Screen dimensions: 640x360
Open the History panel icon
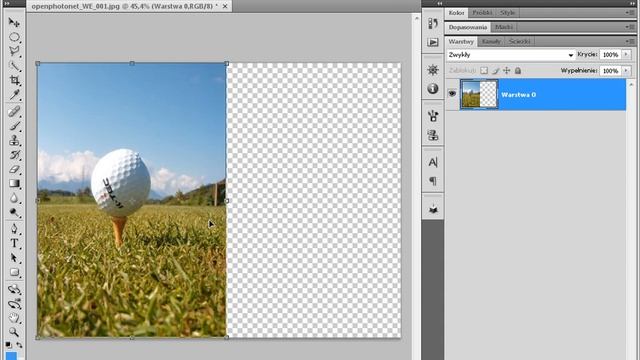pyautogui.click(x=433, y=24)
